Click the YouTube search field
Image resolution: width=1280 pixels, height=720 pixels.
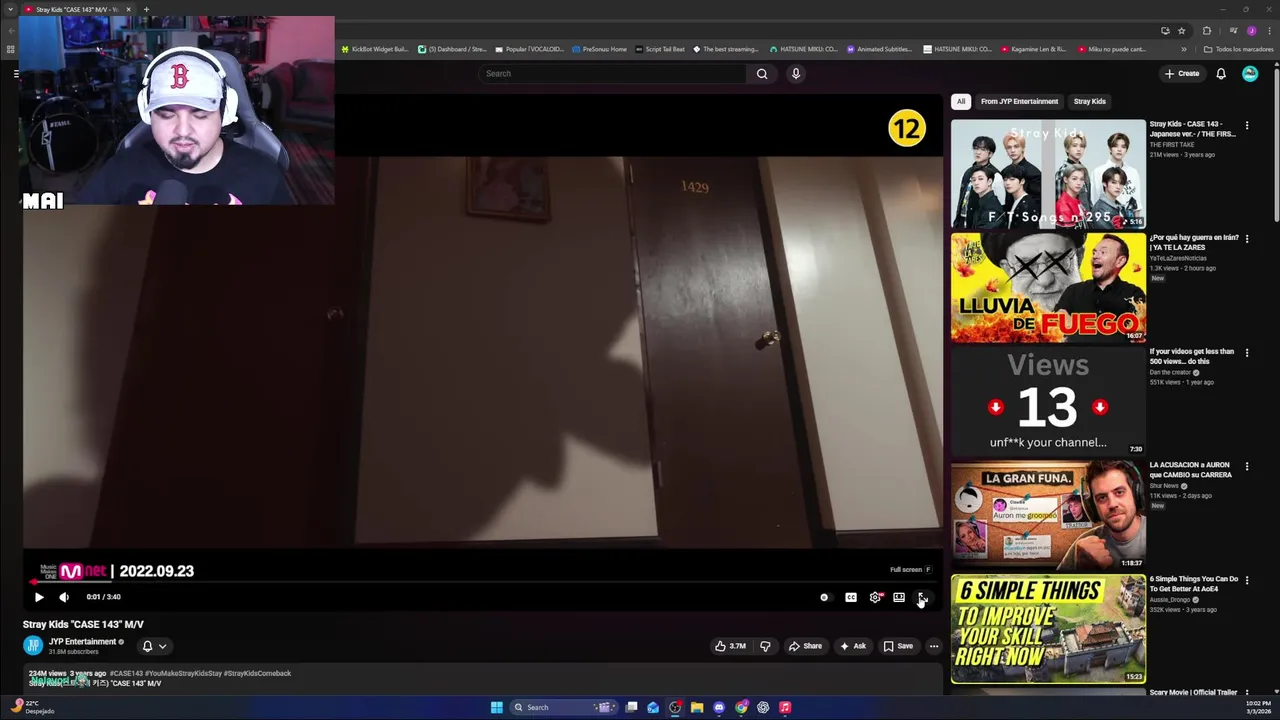pos(612,73)
